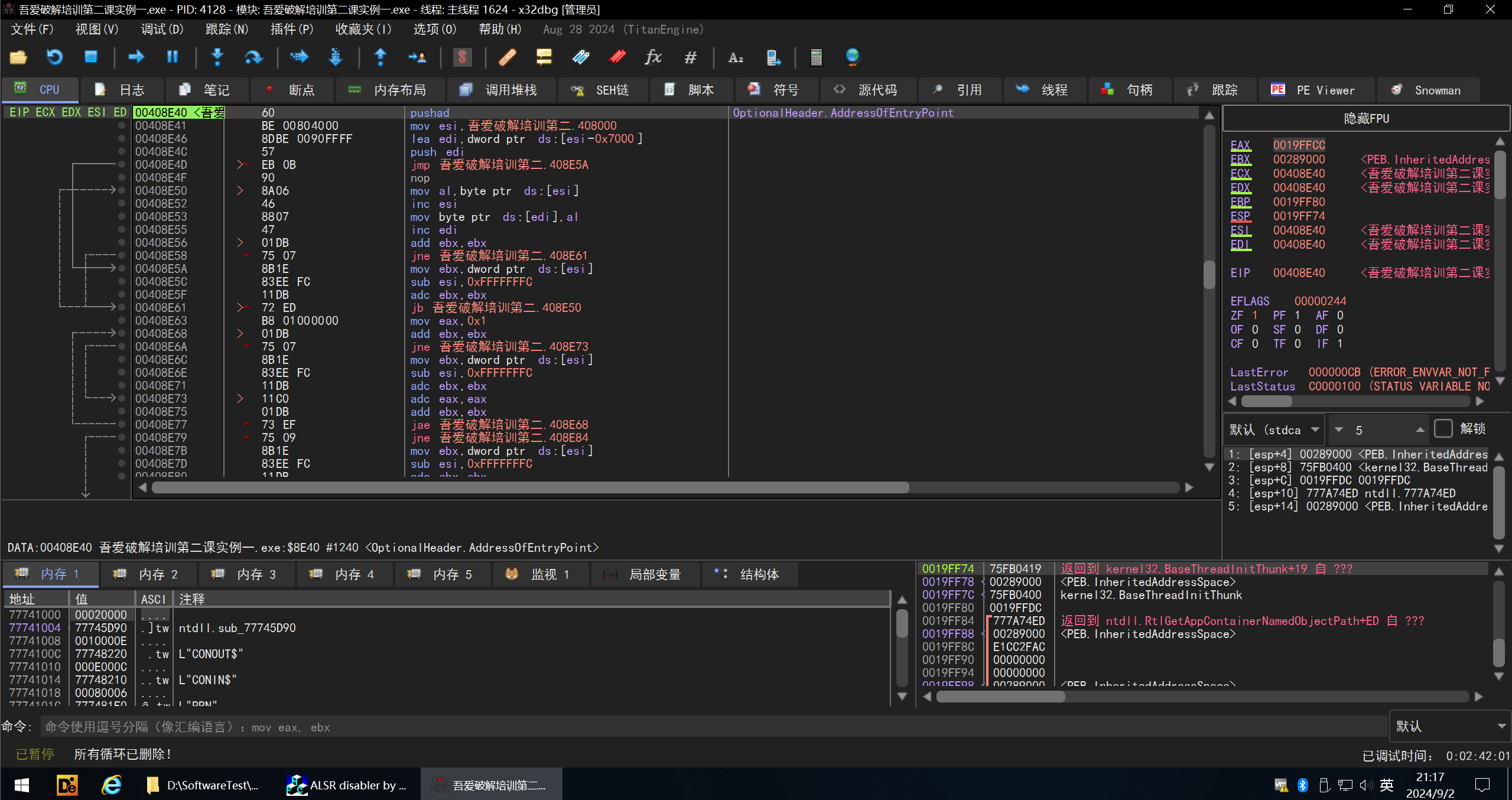
Task: Click the hash variables icon
Action: click(690, 57)
